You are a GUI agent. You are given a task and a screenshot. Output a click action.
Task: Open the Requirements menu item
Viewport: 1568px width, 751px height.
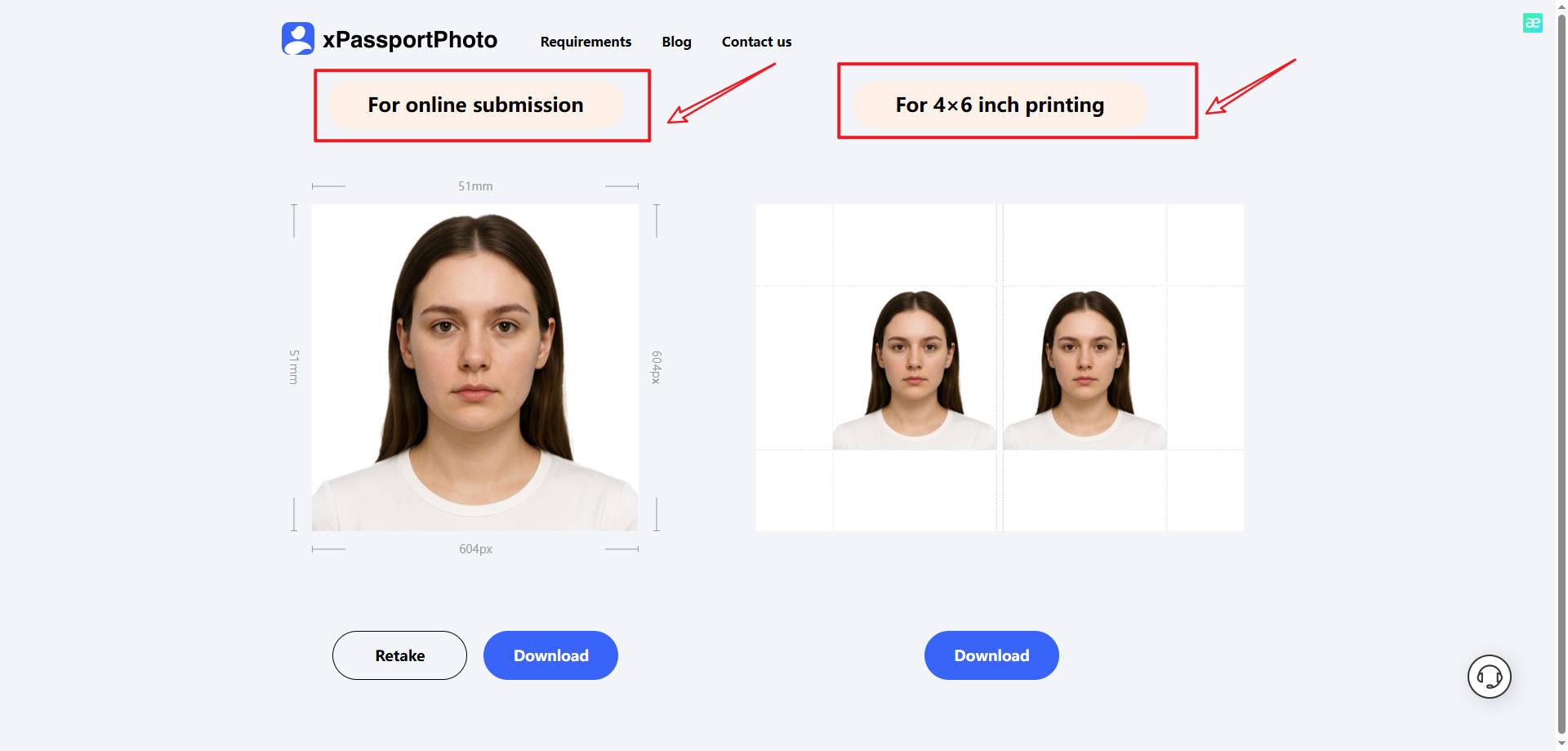click(586, 42)
